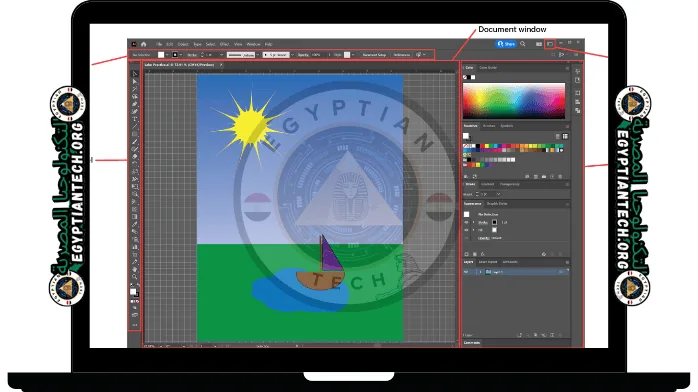Click the Document Setup button

click(x=374, y=55)
